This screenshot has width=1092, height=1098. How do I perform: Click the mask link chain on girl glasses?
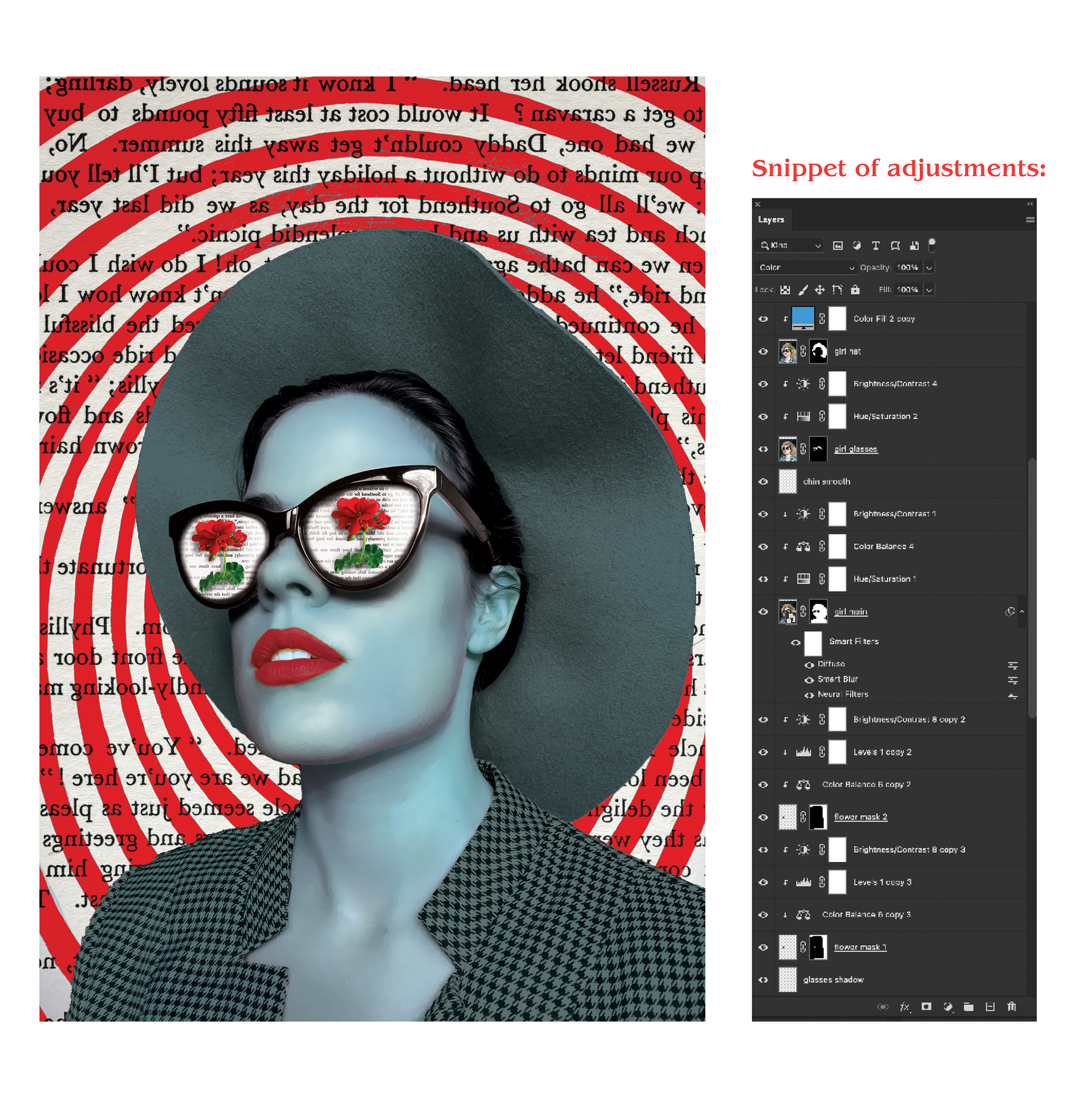coord(803,449)
